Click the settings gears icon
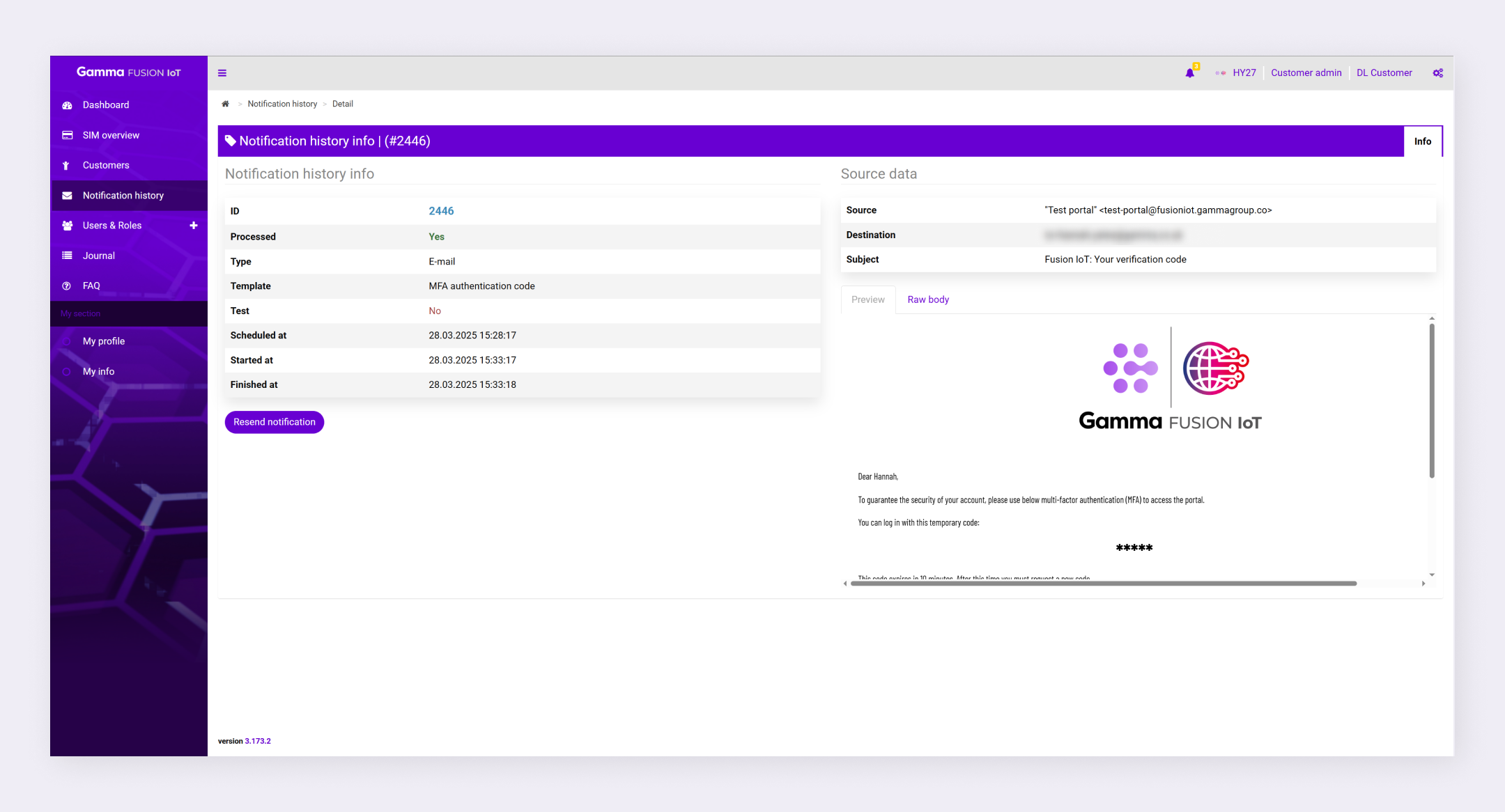This screenshot has height=812, width=1505. [x=1437, y=73]
